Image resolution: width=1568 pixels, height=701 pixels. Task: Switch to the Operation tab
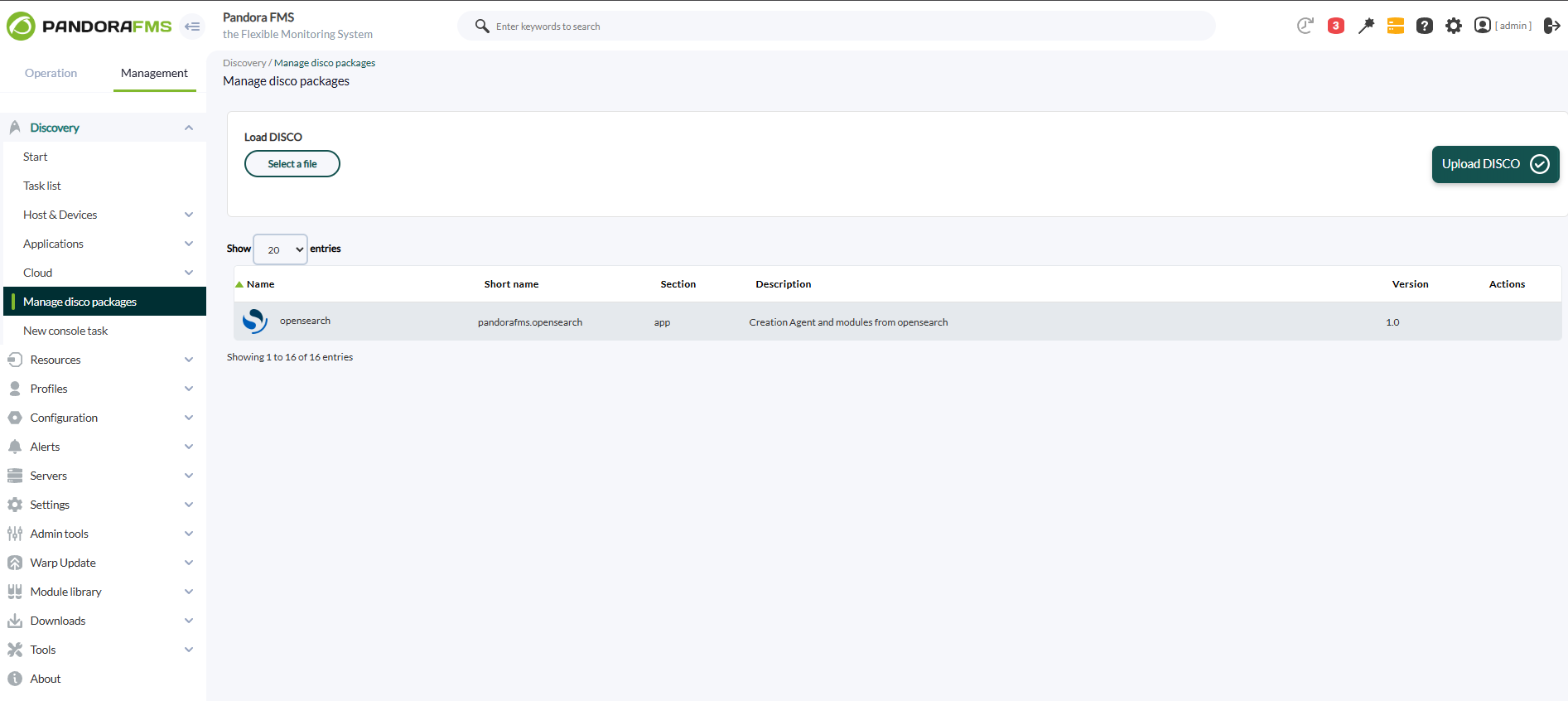point(51,73)
